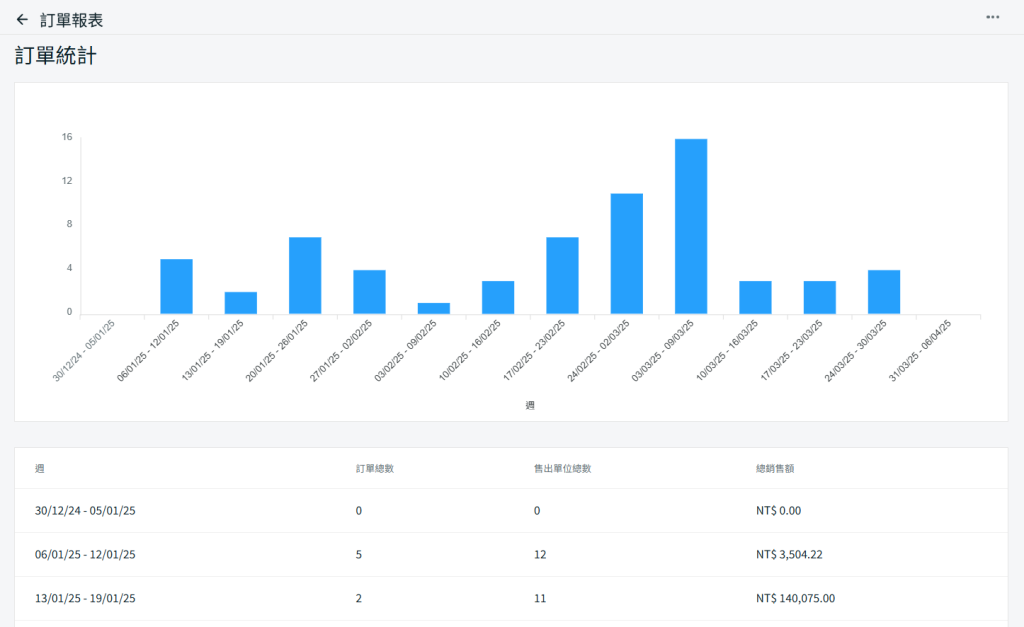Select the 13/01/25 - 19/01/25 table row date
The width and height of the screenshot is (1024, 627).
85,598
